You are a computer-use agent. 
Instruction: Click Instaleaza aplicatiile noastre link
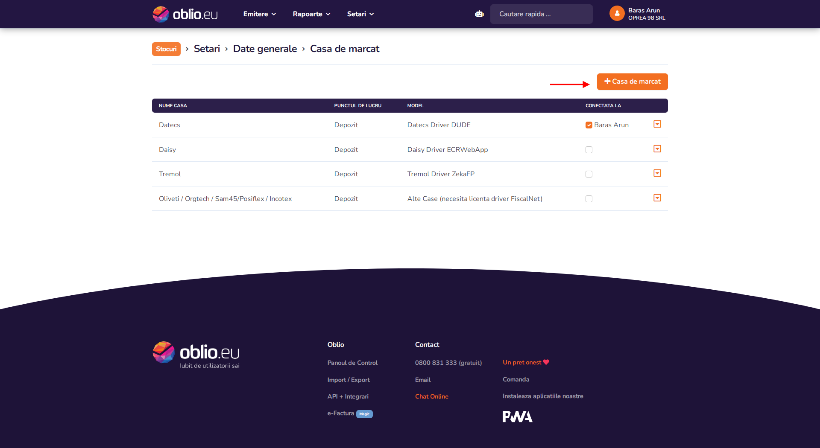[543, 396]
